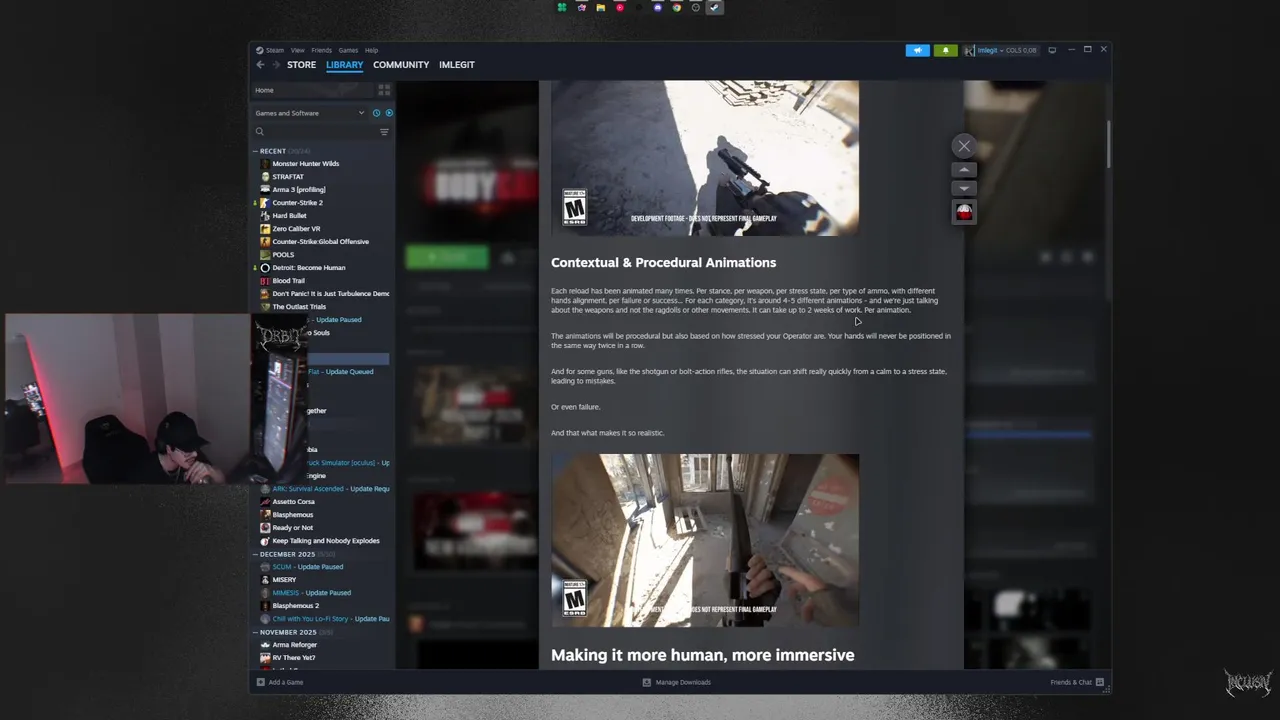1280x720 pixels.
Task: Click the Manage Downloads icon
Action: [x=647, y=682]
